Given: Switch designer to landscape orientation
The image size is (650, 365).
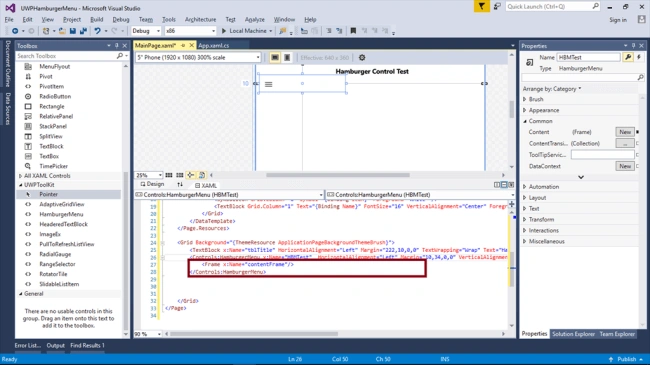Looking at the screenshot, I should coord(274,58).
